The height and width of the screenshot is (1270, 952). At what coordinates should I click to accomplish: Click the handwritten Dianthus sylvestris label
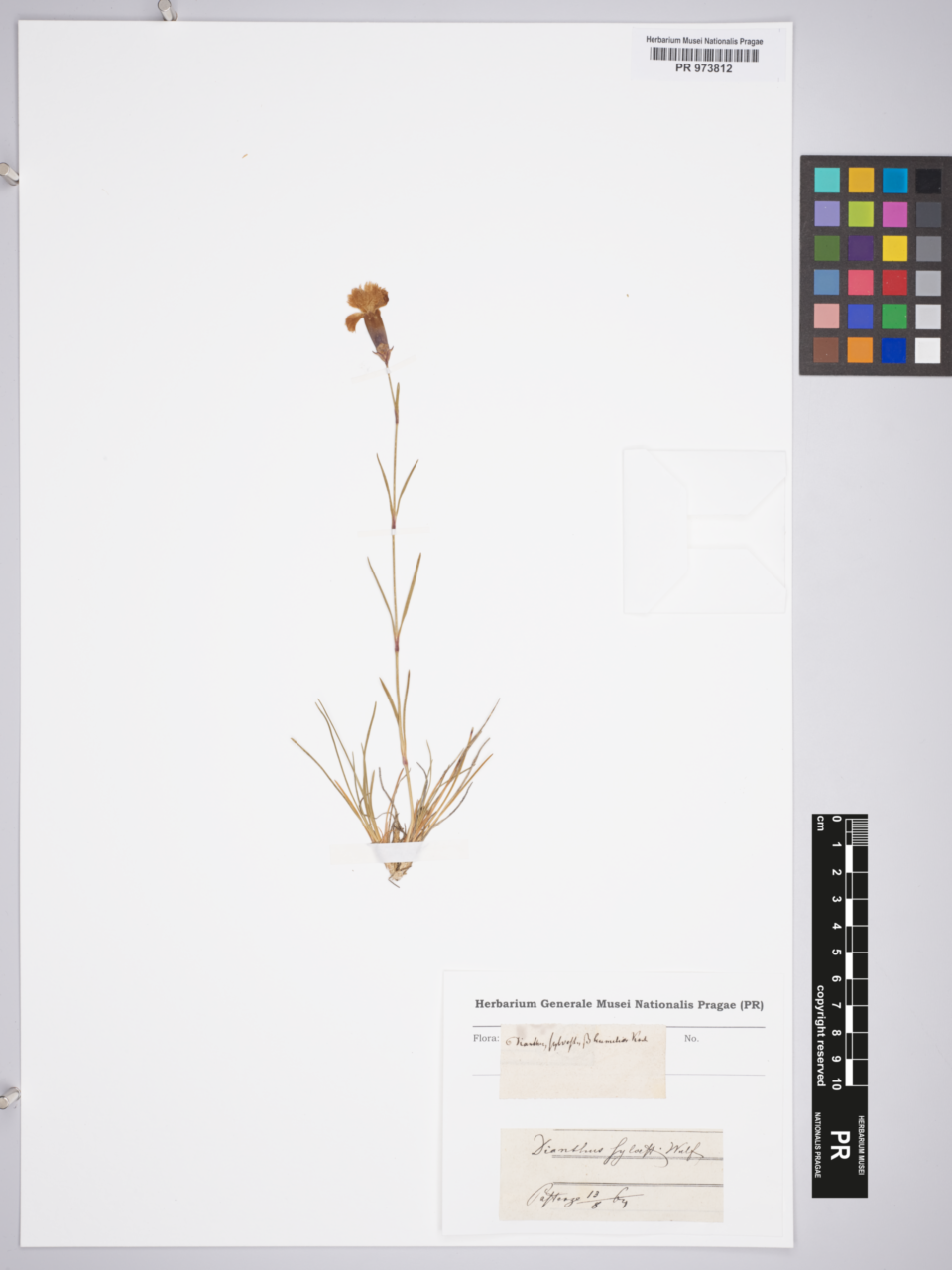click(610, 1152)
